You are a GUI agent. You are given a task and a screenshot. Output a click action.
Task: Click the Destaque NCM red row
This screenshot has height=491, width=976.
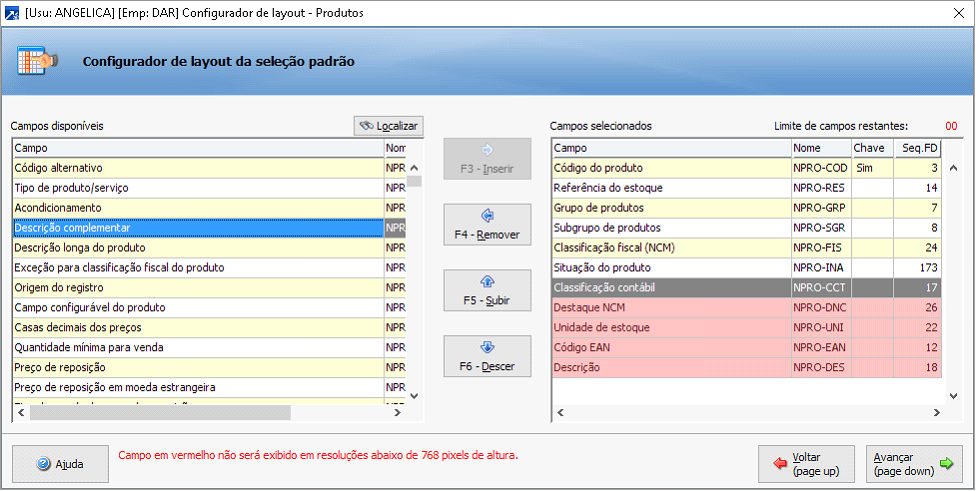[671, 308]
